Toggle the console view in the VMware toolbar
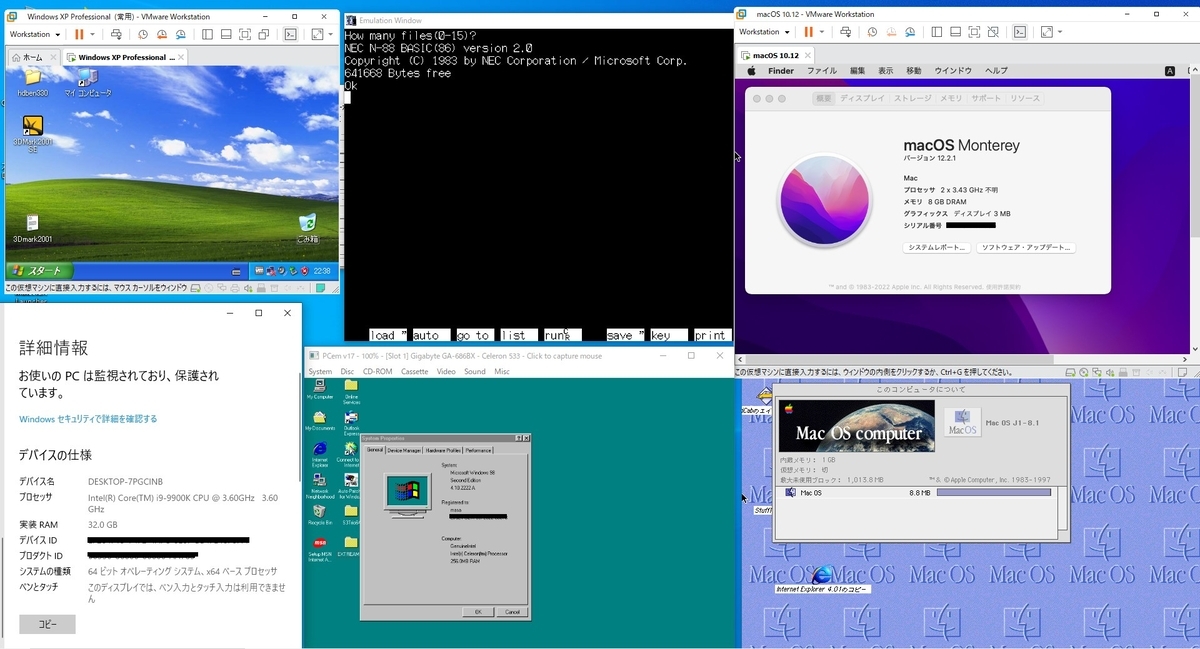The height and width of the screenshot is (649, 1200). click(x=1020, y=31)
